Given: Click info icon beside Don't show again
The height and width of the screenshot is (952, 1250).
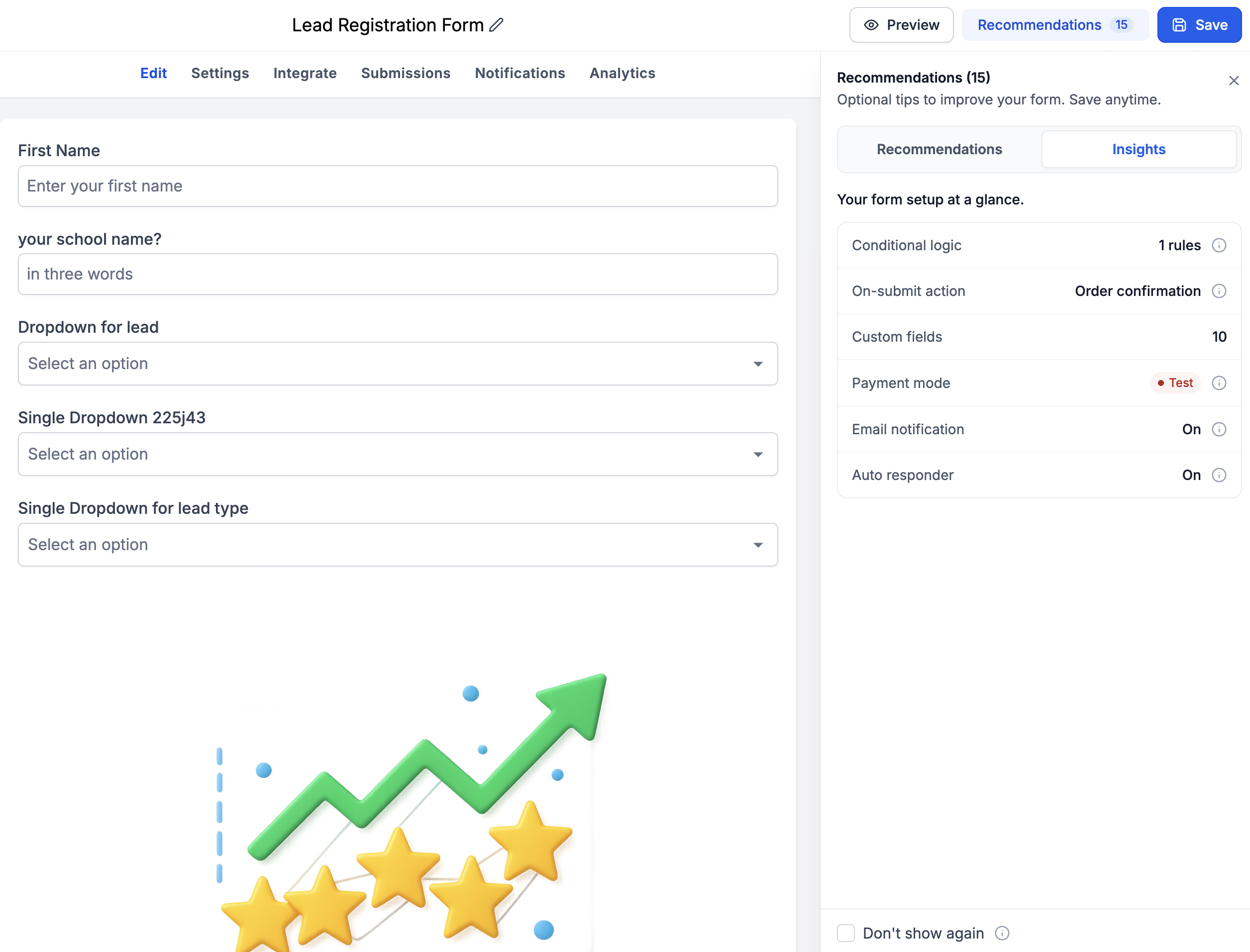Looking at the screenshot, I should [1002, 933].
